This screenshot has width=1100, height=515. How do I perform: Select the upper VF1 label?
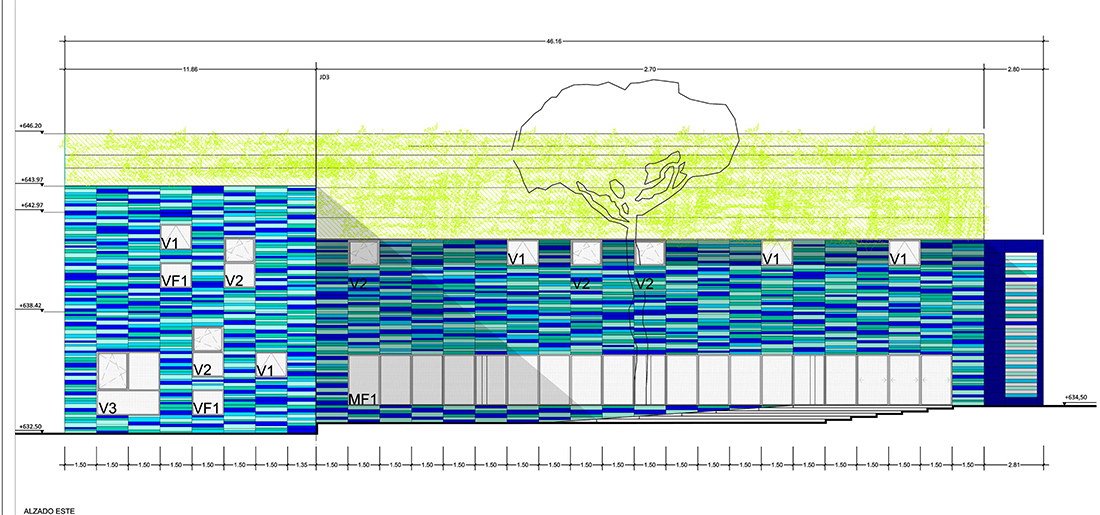coord(175,281)
